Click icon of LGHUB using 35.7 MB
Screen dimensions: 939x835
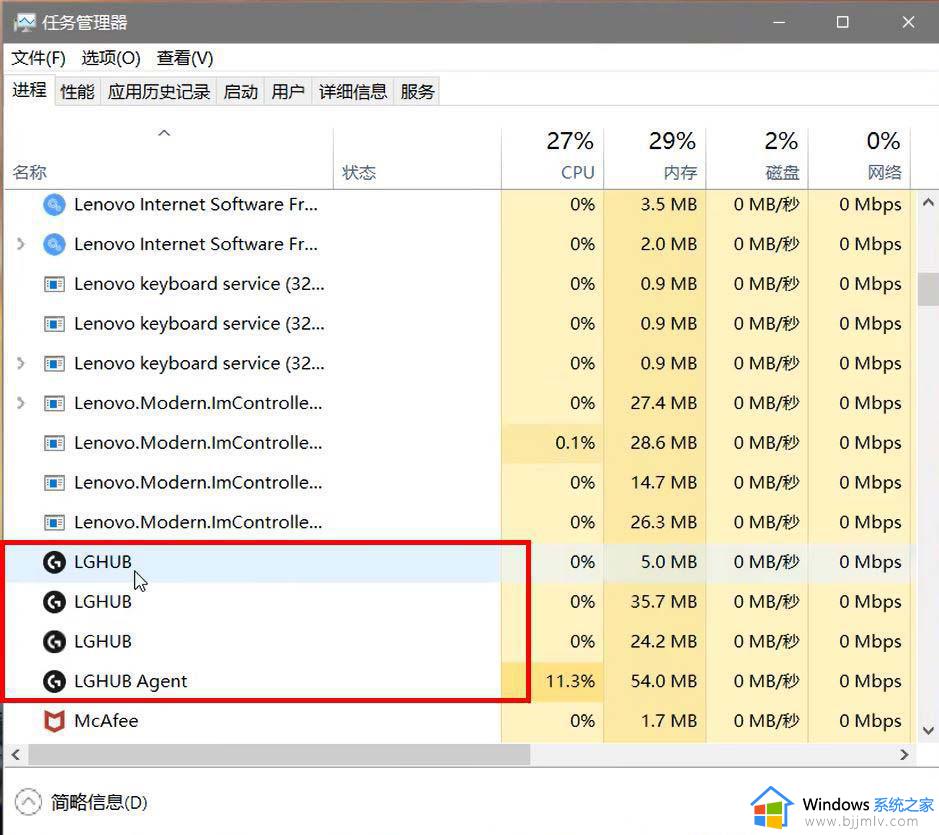[54, 601]
